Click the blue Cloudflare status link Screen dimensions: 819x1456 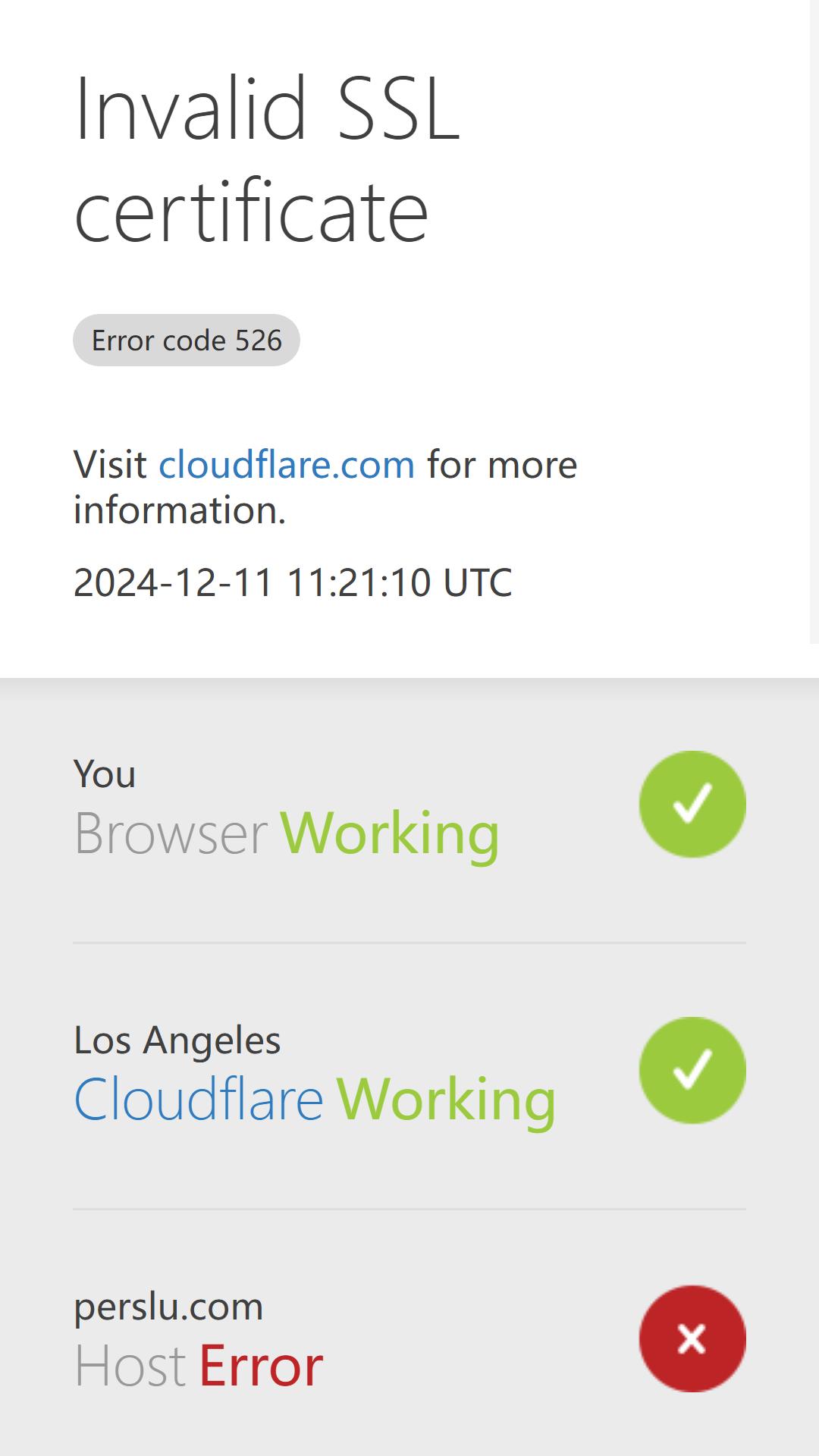[199, 1099]
